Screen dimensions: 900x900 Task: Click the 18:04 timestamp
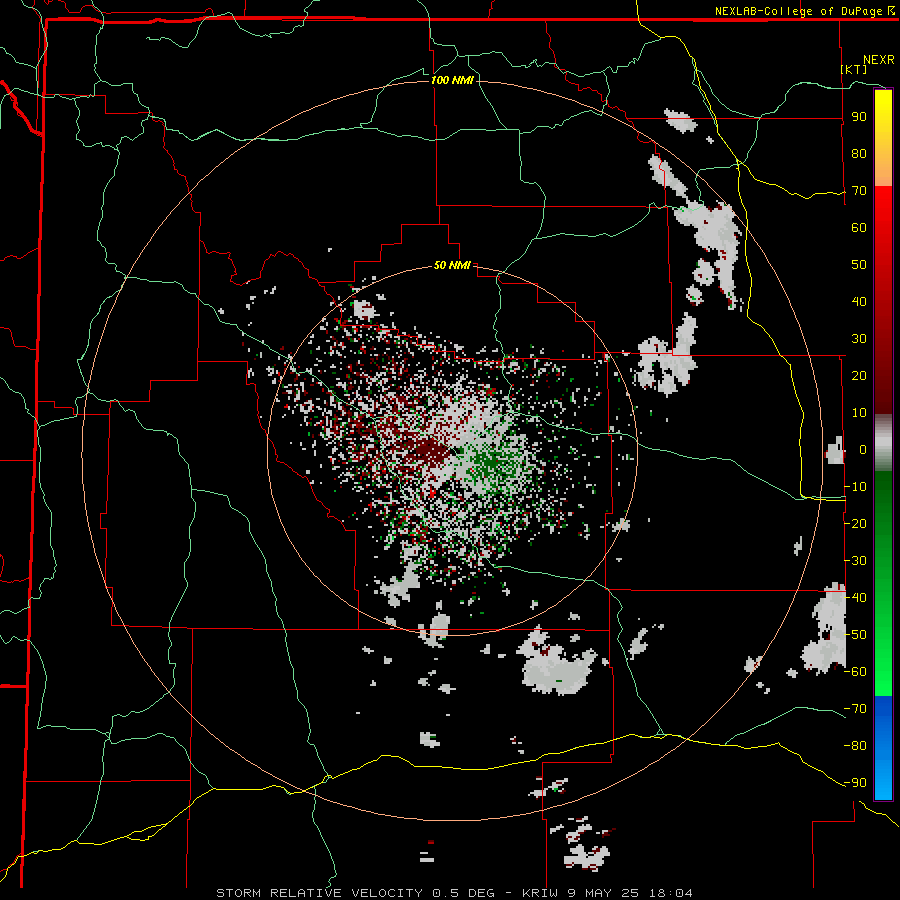coord(671,893)
